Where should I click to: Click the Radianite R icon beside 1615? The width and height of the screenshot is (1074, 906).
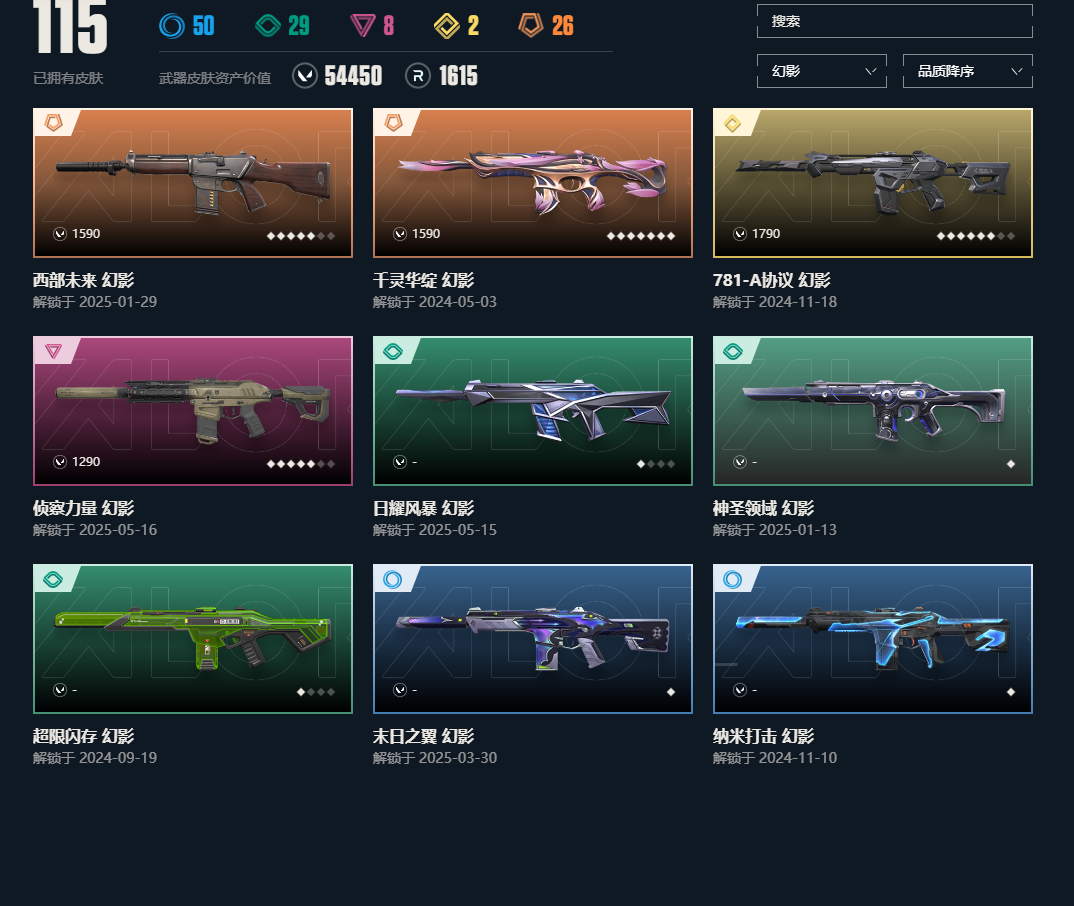418,75
